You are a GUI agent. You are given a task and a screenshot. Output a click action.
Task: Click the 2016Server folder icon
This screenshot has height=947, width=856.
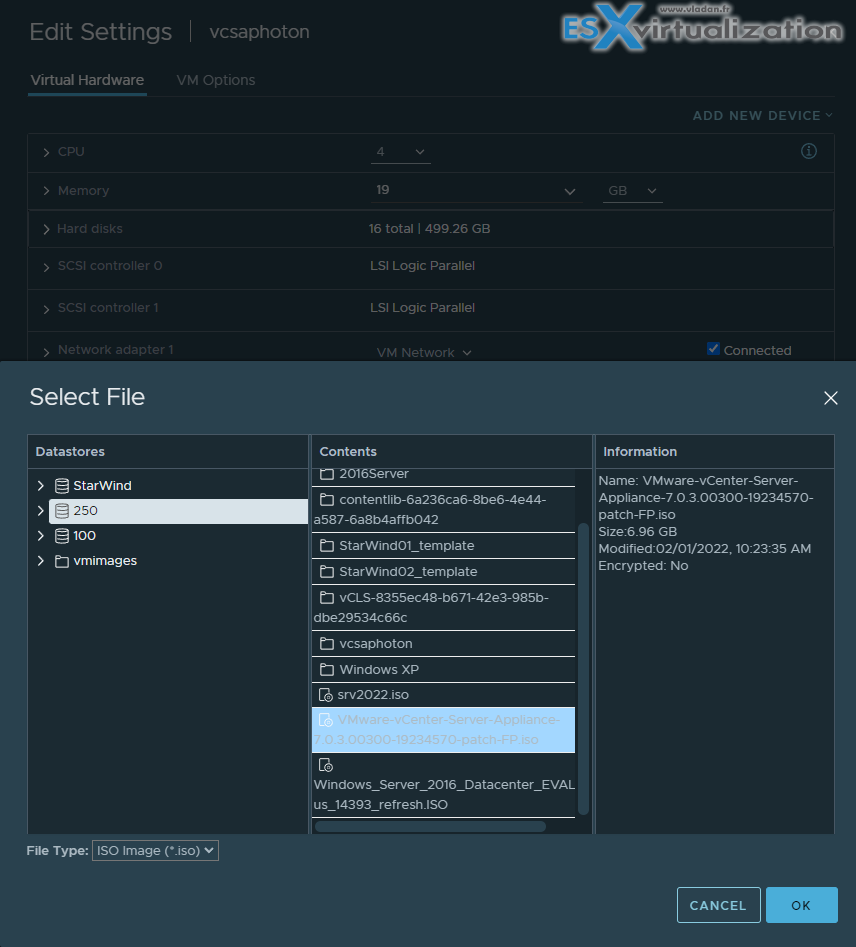coord(327,474)
